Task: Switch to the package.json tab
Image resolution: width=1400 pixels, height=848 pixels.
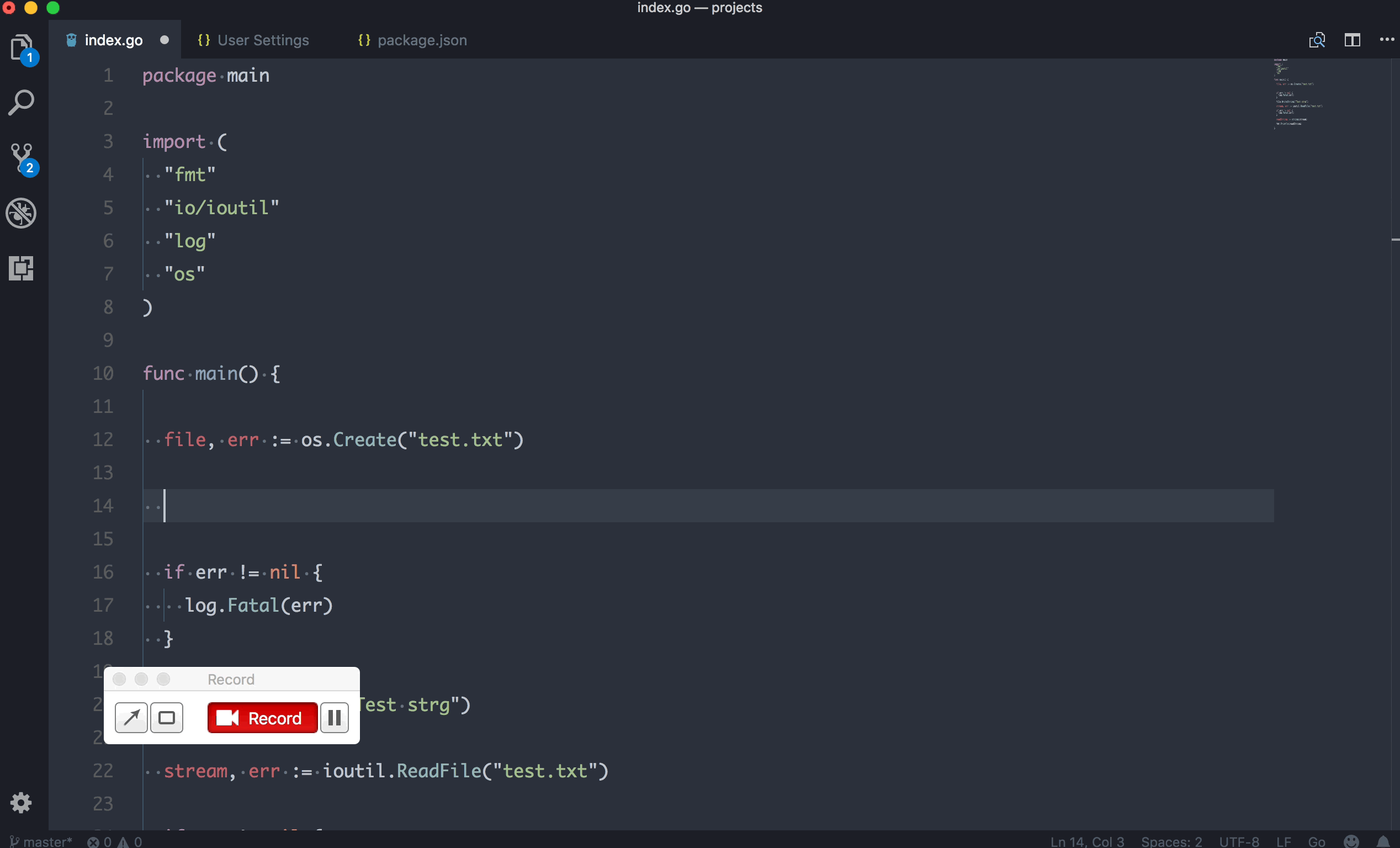Action: [x=422, y=40]
